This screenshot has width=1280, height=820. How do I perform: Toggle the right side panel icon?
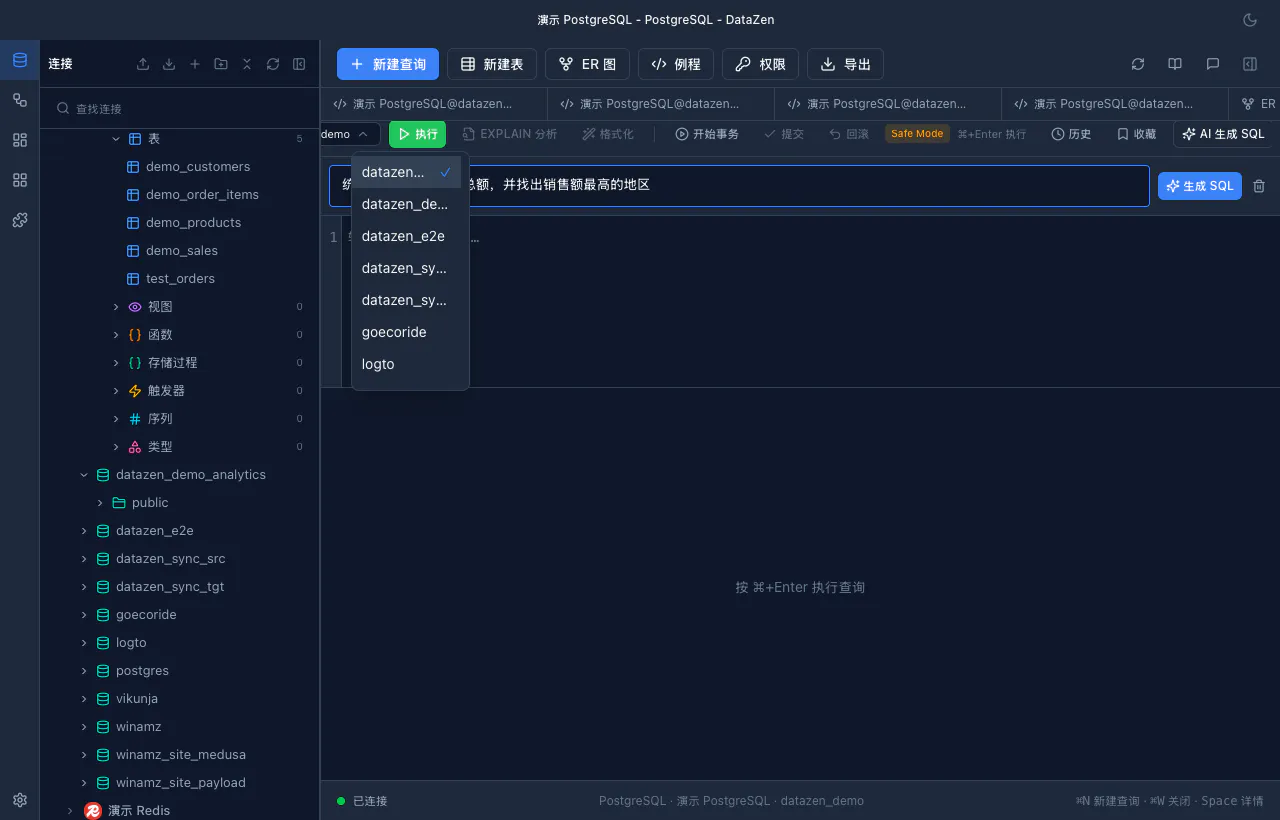(x=1250, y=64)
